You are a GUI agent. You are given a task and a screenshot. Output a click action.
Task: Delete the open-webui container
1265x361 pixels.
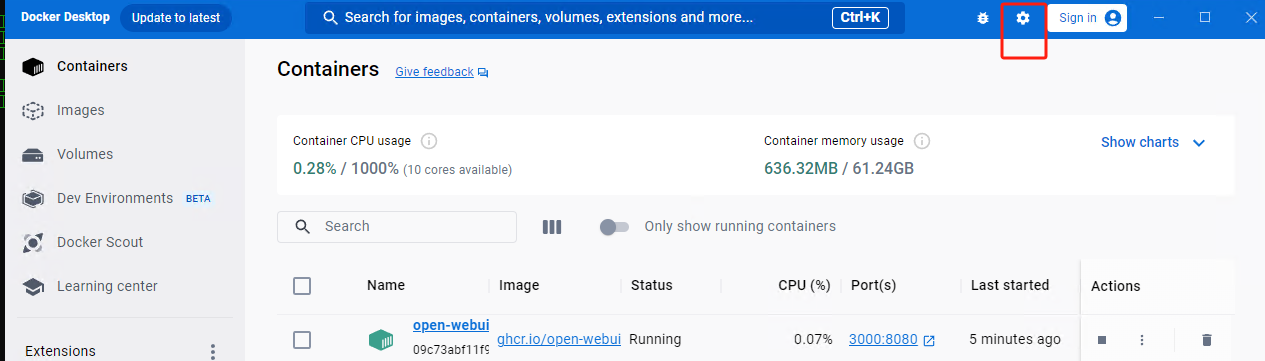(x=1206, y=340)
